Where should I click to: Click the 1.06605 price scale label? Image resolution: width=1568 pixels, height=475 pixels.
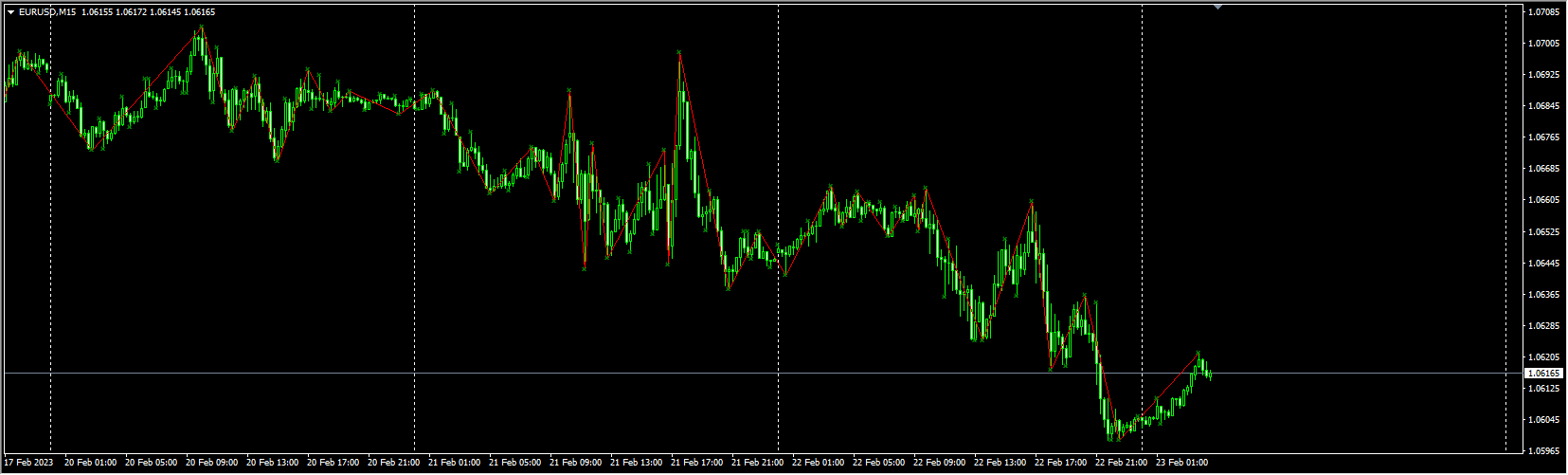1544,200
